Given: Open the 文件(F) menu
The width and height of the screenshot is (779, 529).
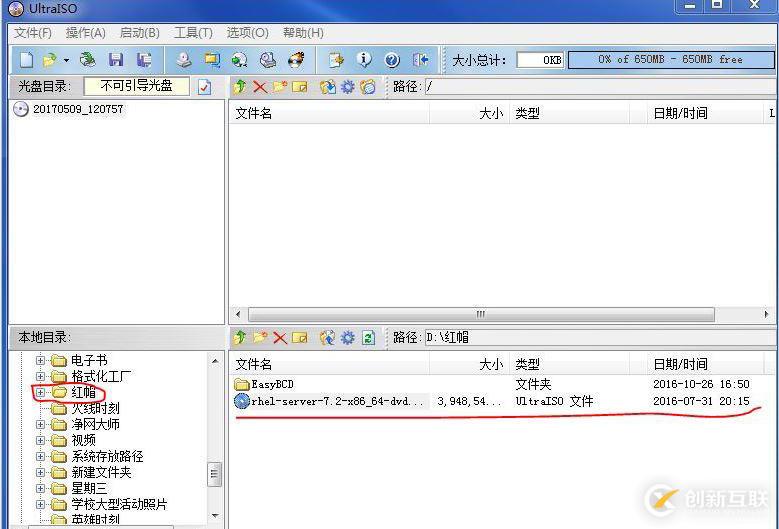Looking at the screenshot, I should (x=33, y=33).
